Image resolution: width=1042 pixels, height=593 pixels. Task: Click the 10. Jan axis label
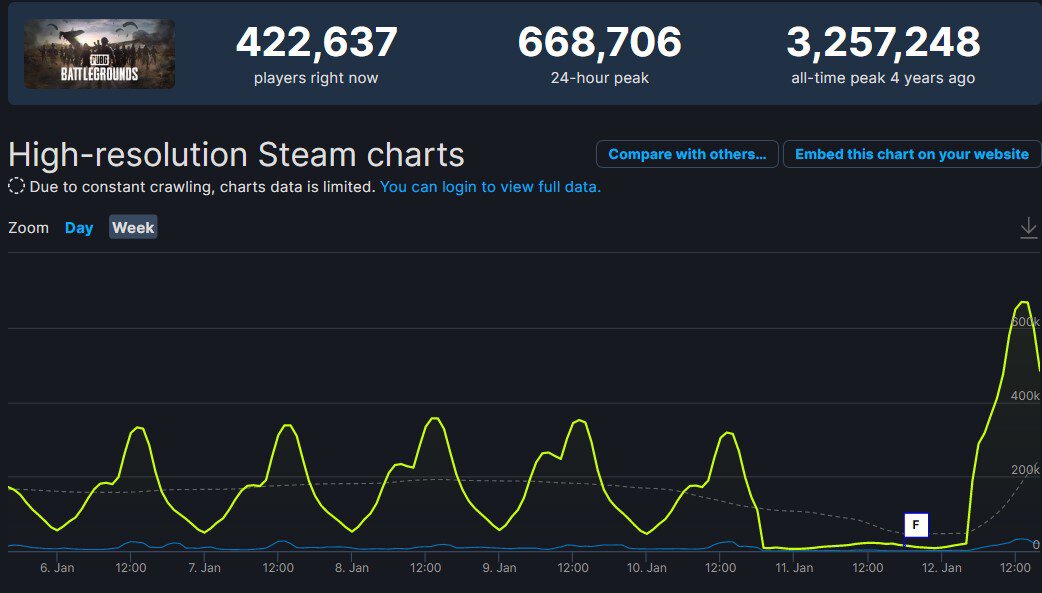[646, 568]
